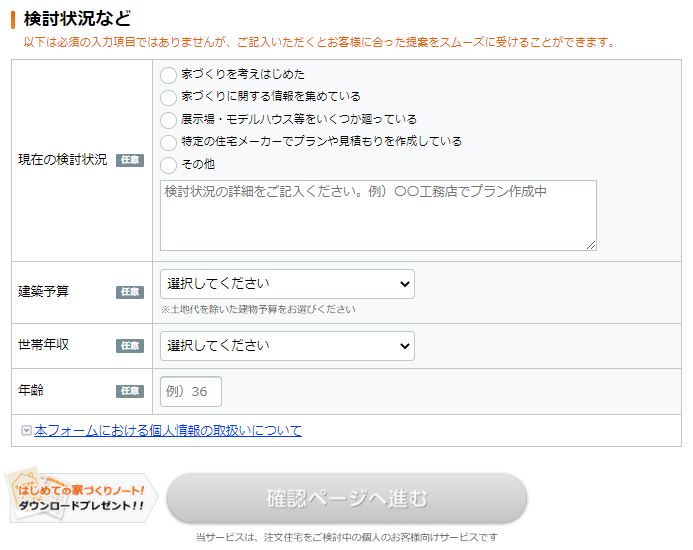Select 展示場・モデルハウス等をいくつか廻っている radio

pos(168,120)
